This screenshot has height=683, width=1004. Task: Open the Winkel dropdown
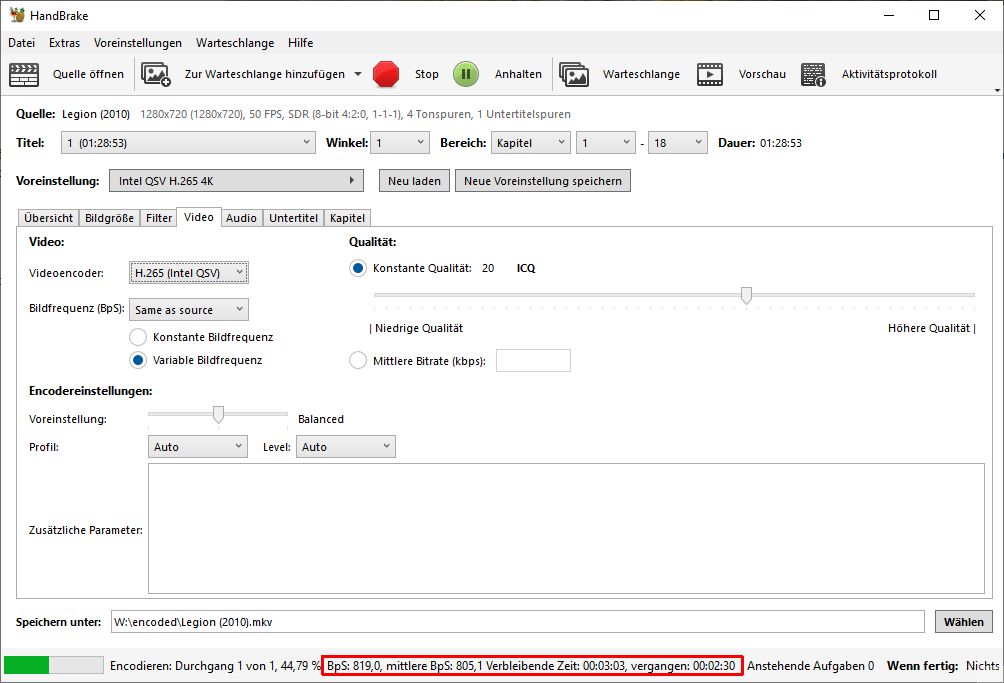400,143
